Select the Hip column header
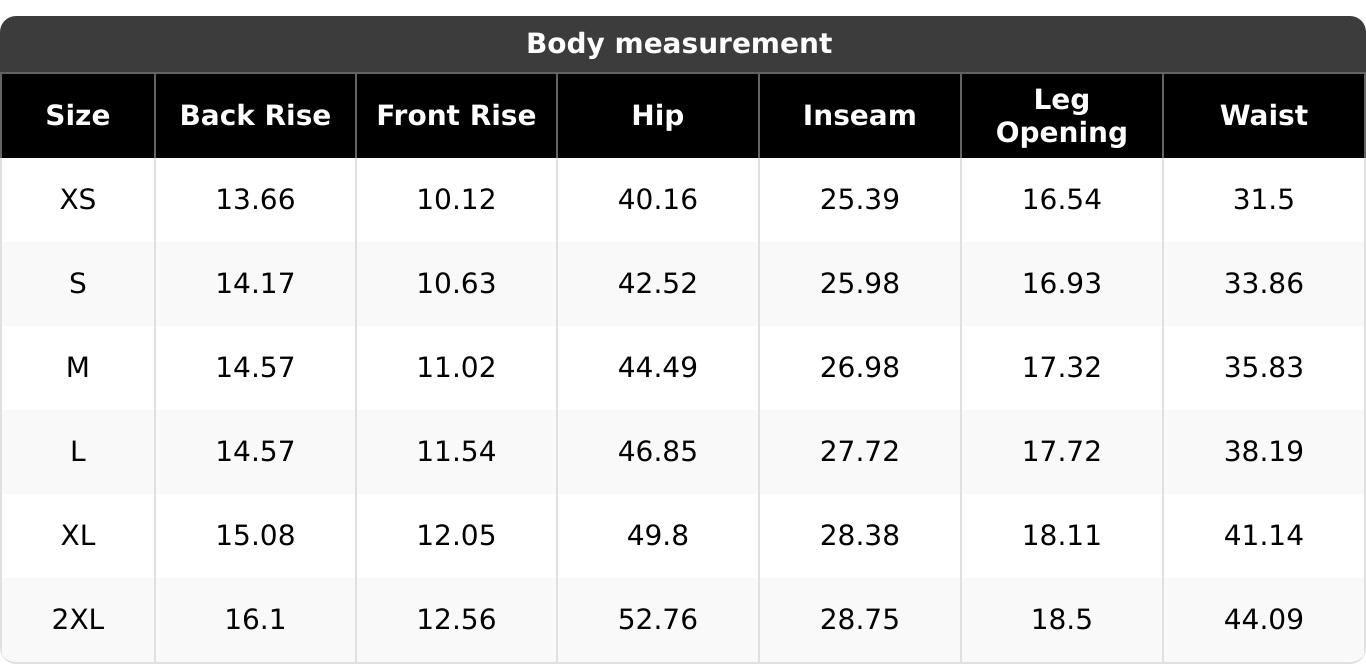Screen dimensions: 1366x664 pos(657,116)
